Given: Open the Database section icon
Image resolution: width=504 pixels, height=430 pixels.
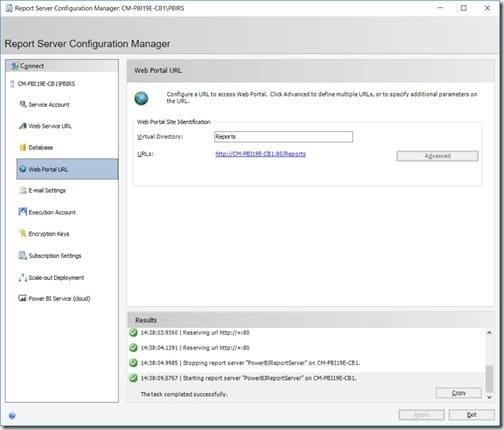Looking at the screenshot, I should (23, 147).
